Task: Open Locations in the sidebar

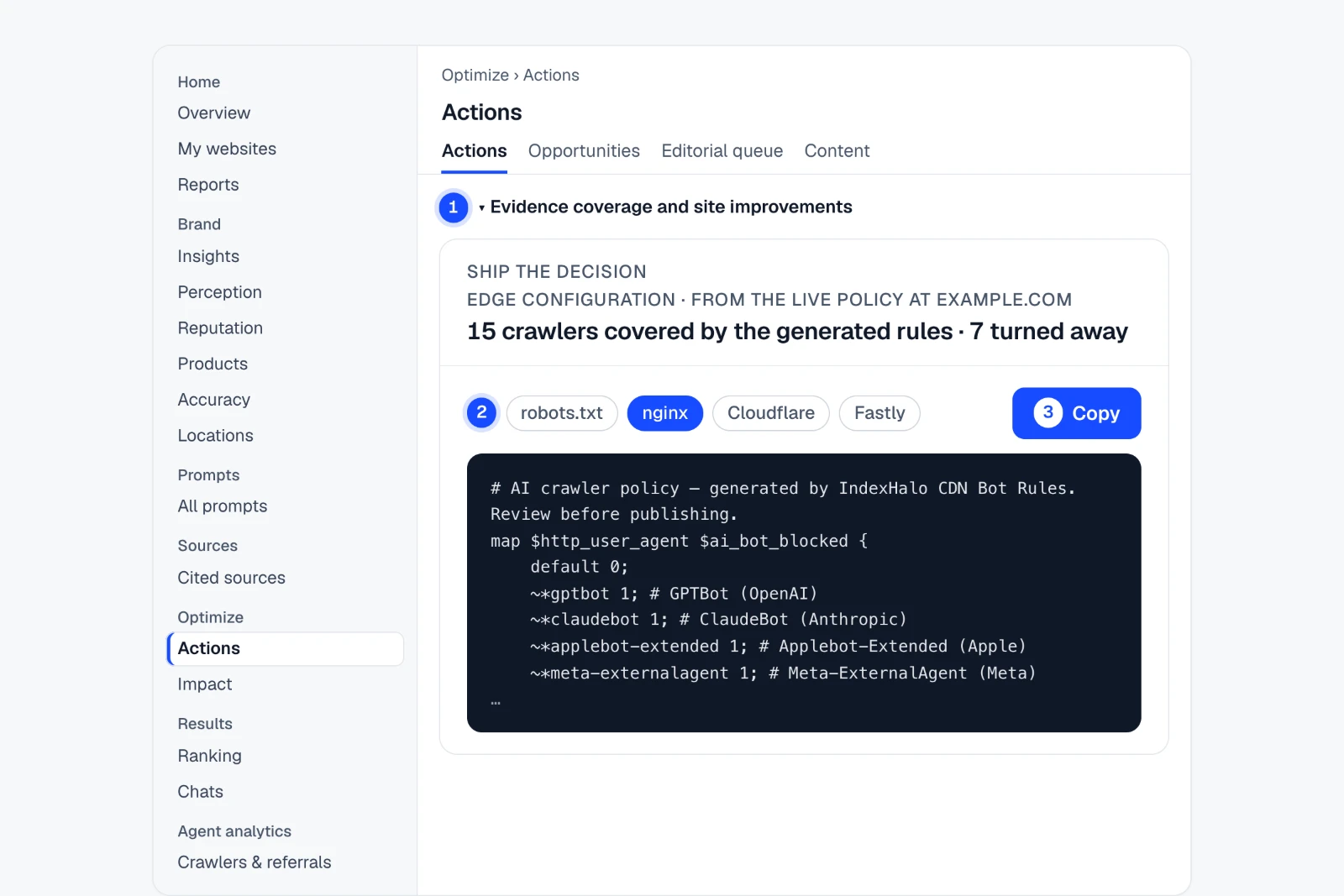Action: (x=215, y=436)
